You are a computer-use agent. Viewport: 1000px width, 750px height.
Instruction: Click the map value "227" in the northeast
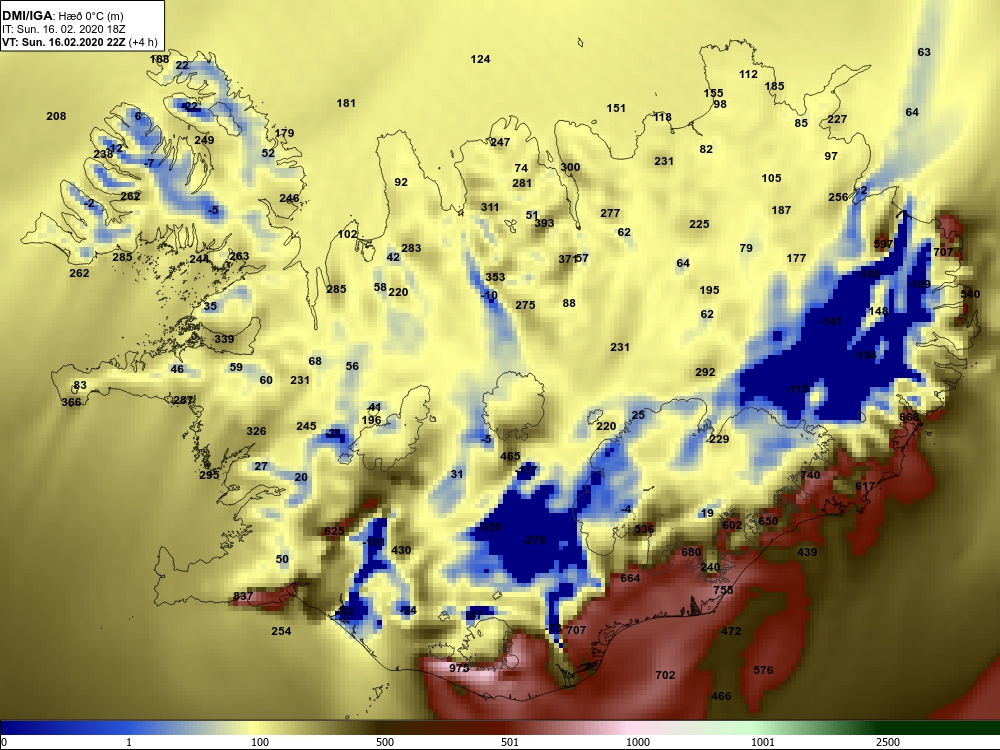tap(837, 119)
